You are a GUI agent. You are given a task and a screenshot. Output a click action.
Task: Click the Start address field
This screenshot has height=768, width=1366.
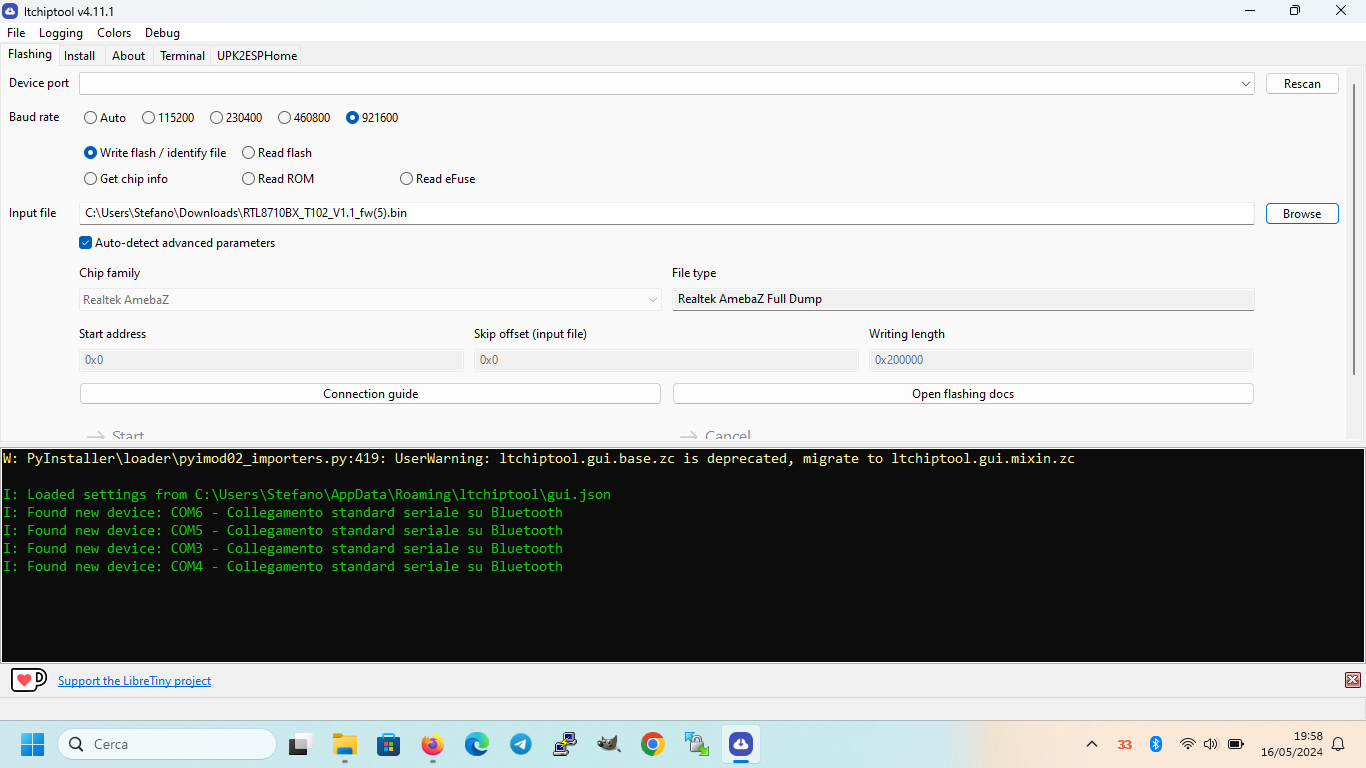tap(271, 360)
